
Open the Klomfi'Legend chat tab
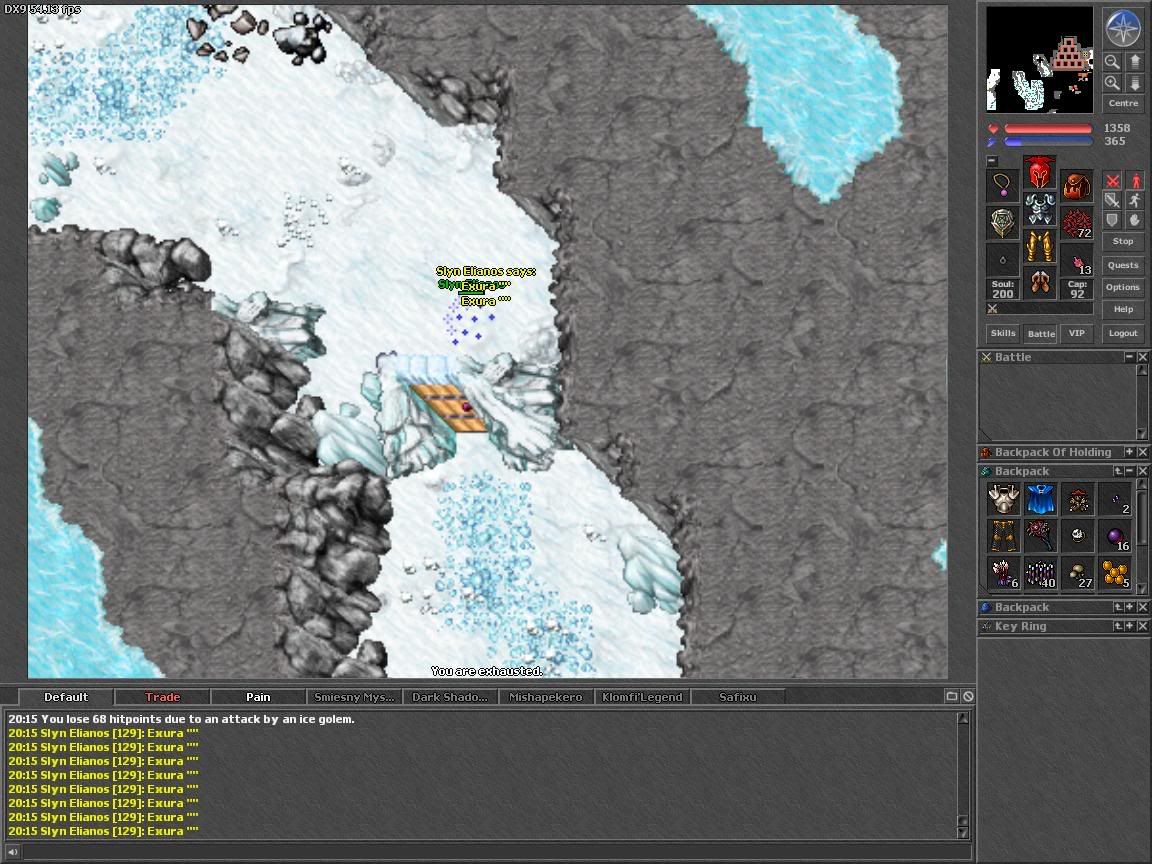click(642, 697)
